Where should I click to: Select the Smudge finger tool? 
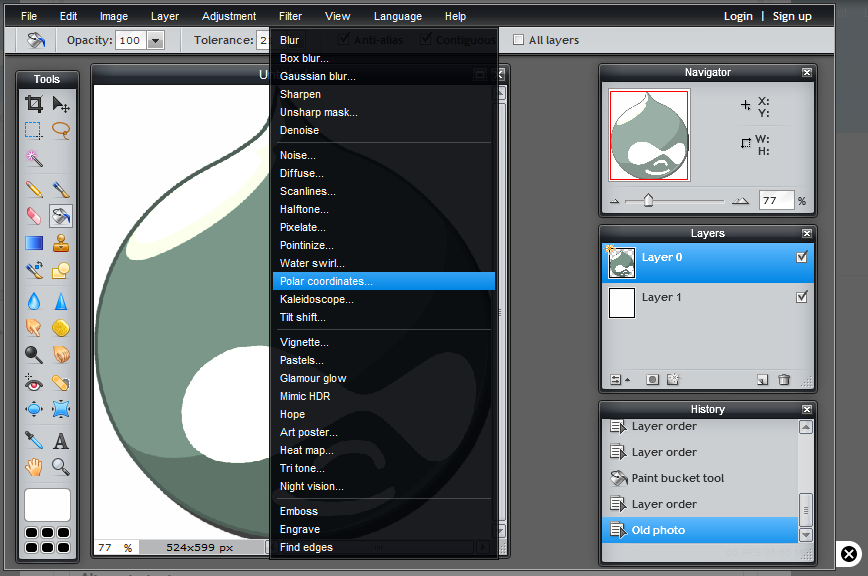pyautogui.click(x=34, y=328)
